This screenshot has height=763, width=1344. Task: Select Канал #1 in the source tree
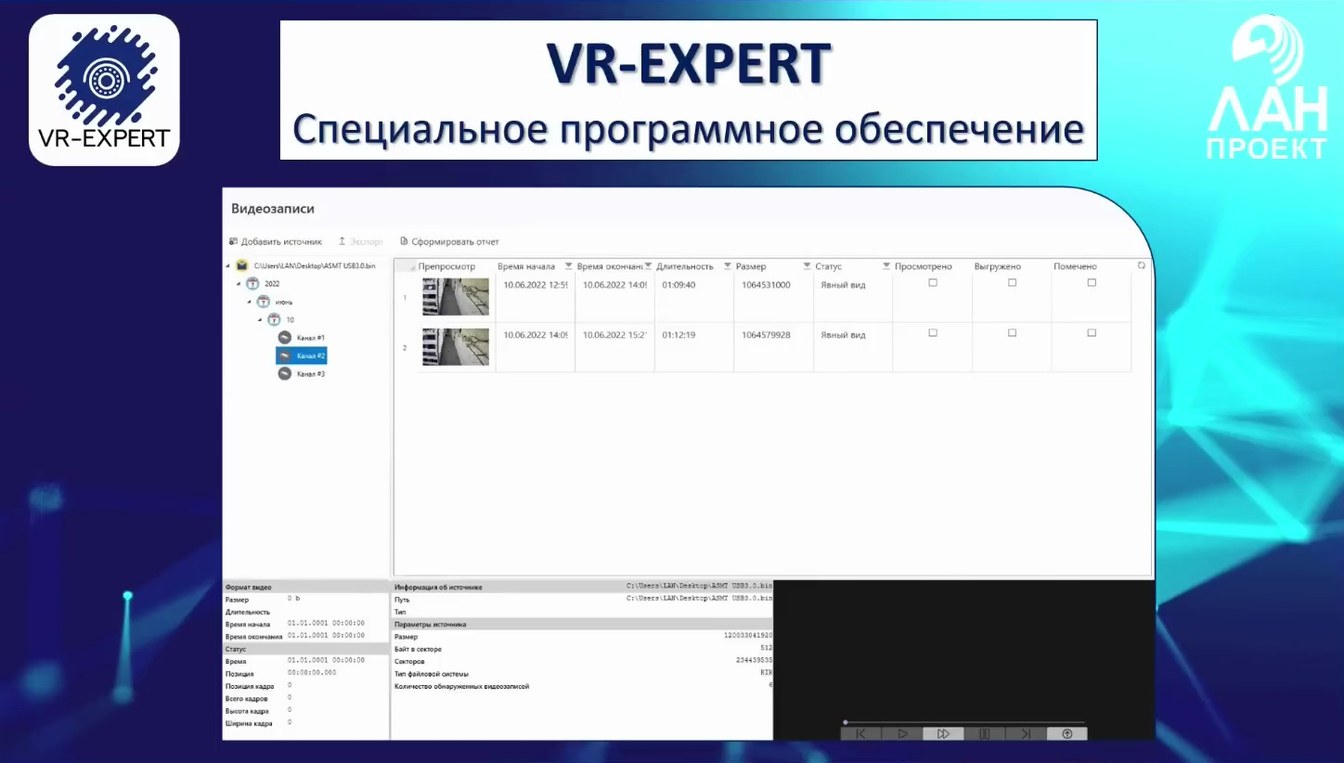coord(302,338)
